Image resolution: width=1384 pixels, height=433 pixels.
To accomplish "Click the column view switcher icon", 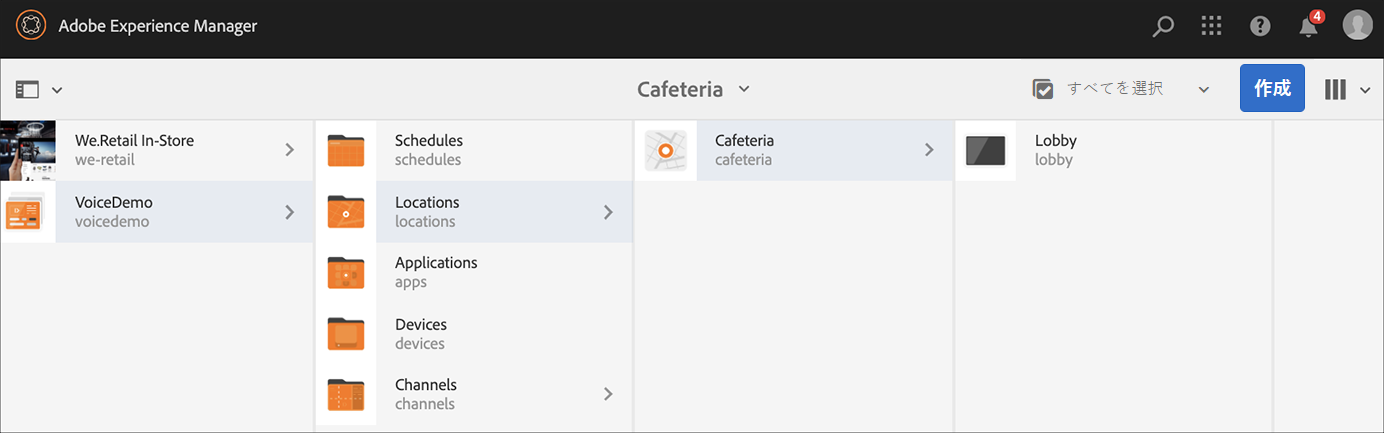I will pyautogui.click(x=1336, y=90).
